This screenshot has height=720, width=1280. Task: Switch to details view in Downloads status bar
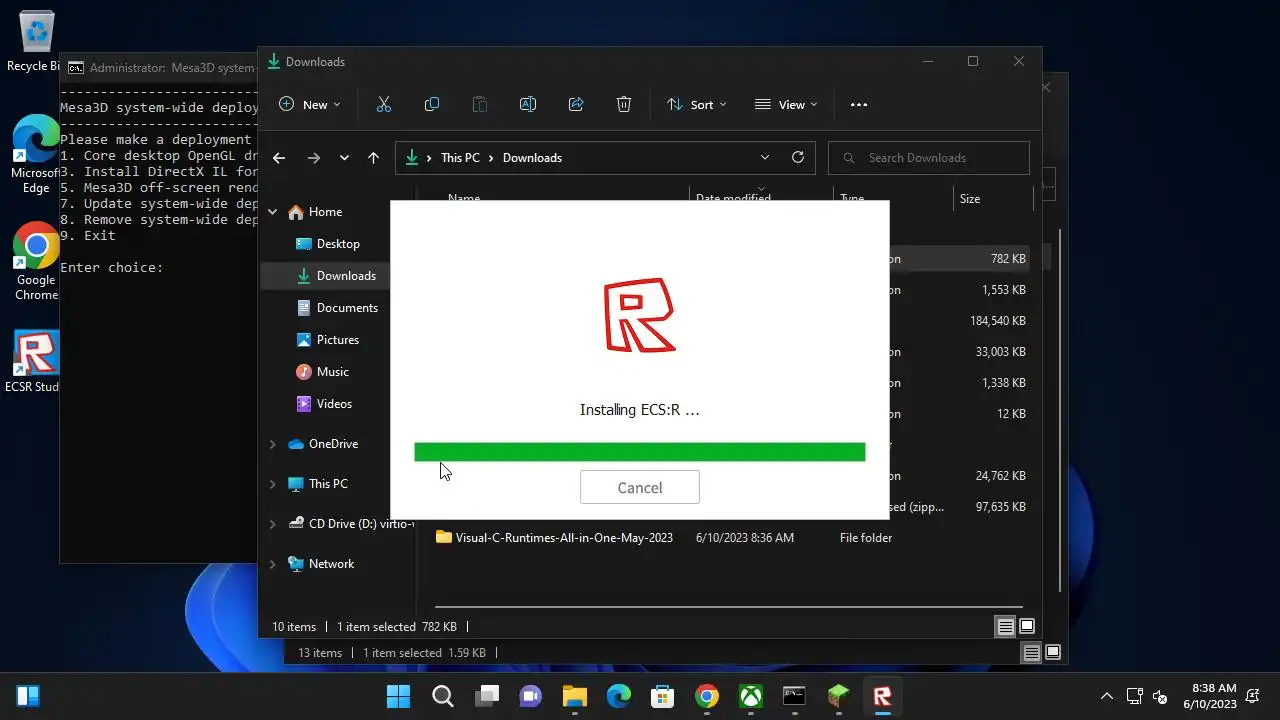click(1005, 627)
